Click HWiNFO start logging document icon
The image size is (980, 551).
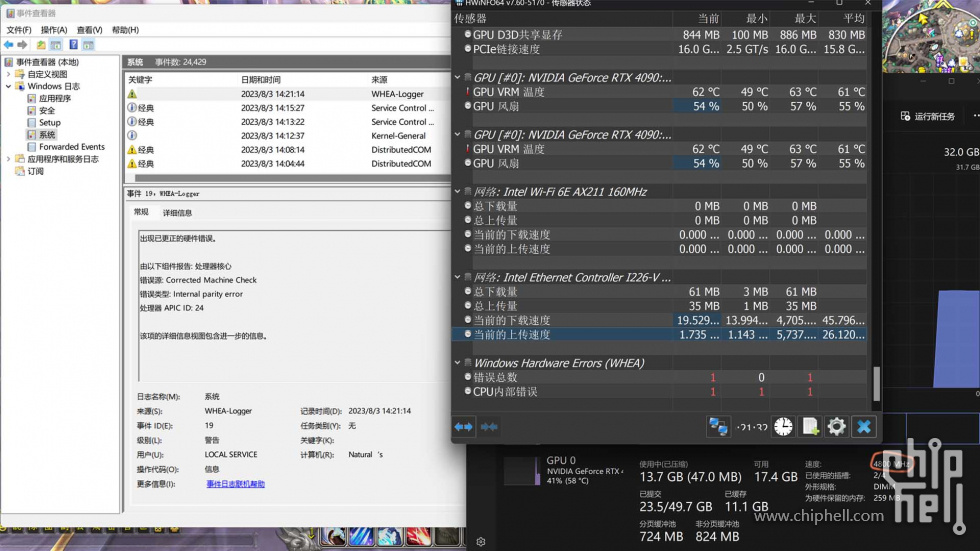point(810,427)
